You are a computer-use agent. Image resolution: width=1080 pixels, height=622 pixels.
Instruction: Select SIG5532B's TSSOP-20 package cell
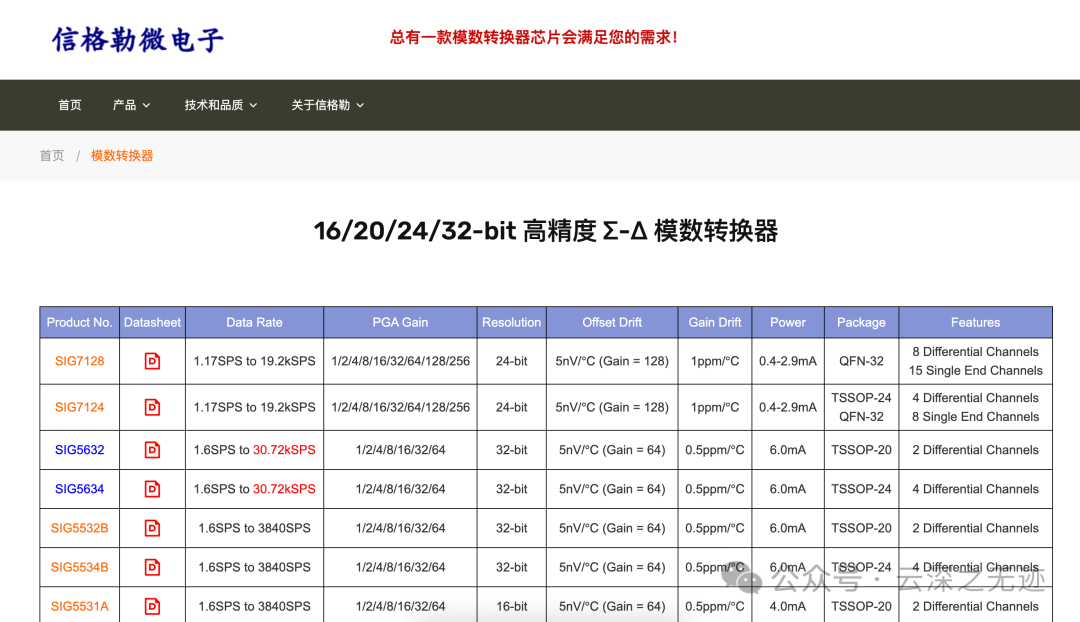tap(861, 528)
